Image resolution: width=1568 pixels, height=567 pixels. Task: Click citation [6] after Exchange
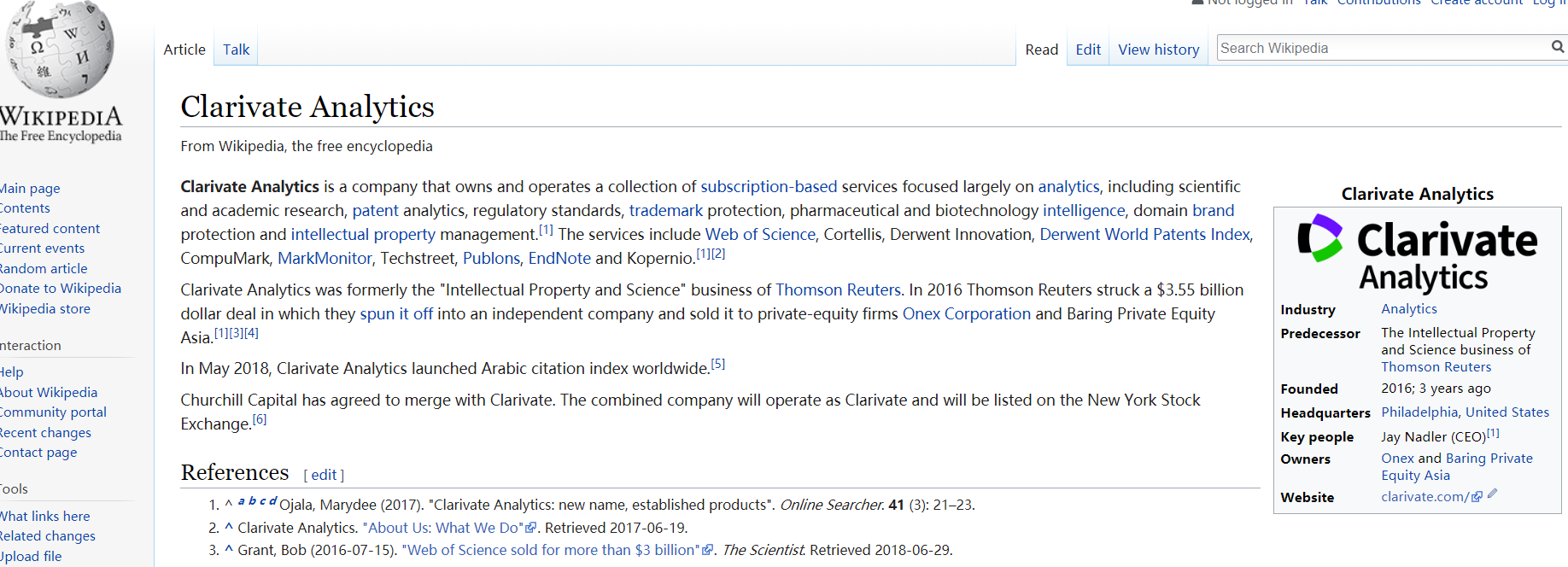260,419
